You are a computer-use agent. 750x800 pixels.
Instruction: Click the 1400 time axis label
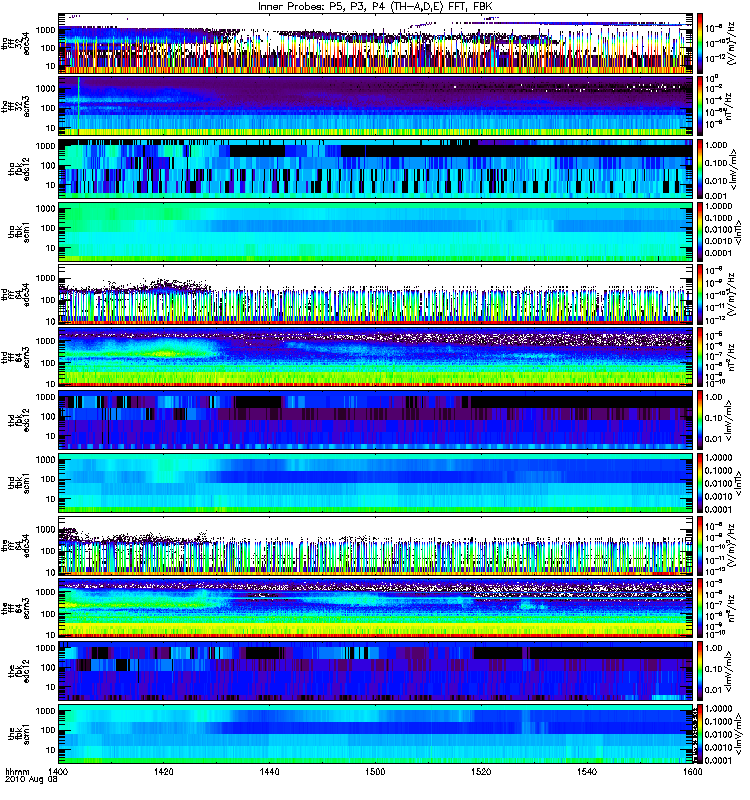click(58, 771)
